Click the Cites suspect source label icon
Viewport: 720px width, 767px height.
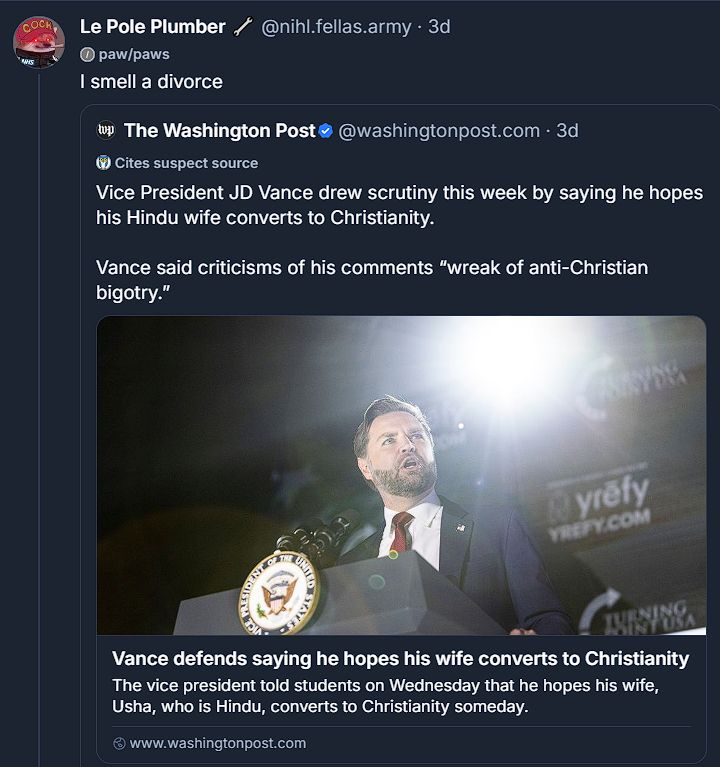(103, 163)
